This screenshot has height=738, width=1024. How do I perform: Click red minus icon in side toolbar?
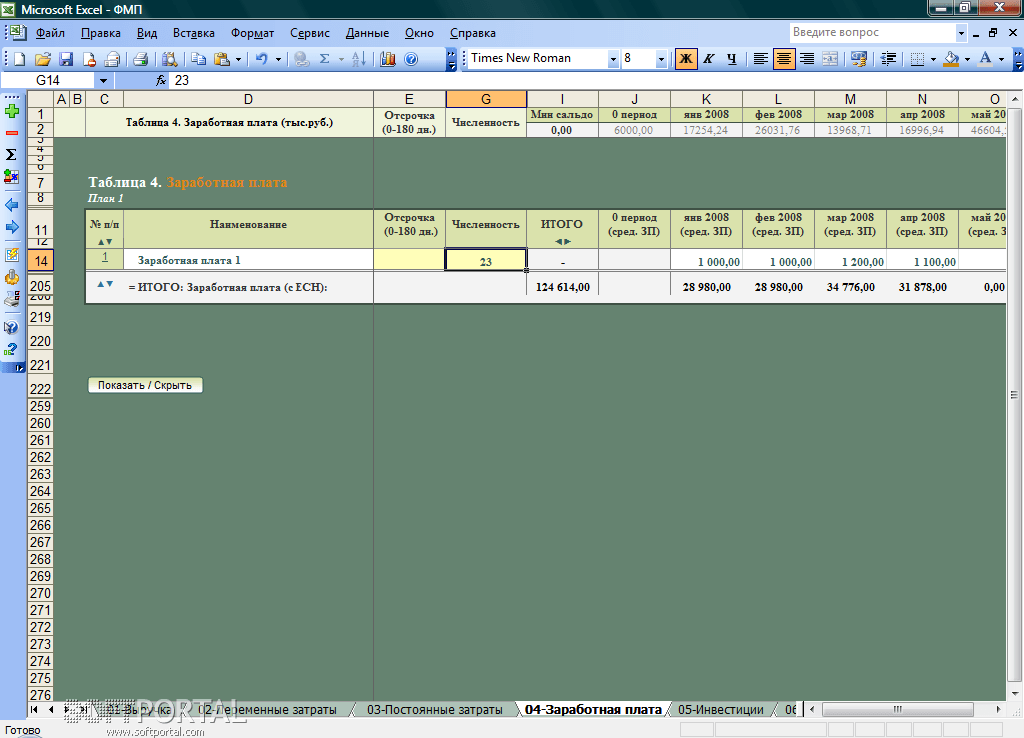[x=12, y=133]
